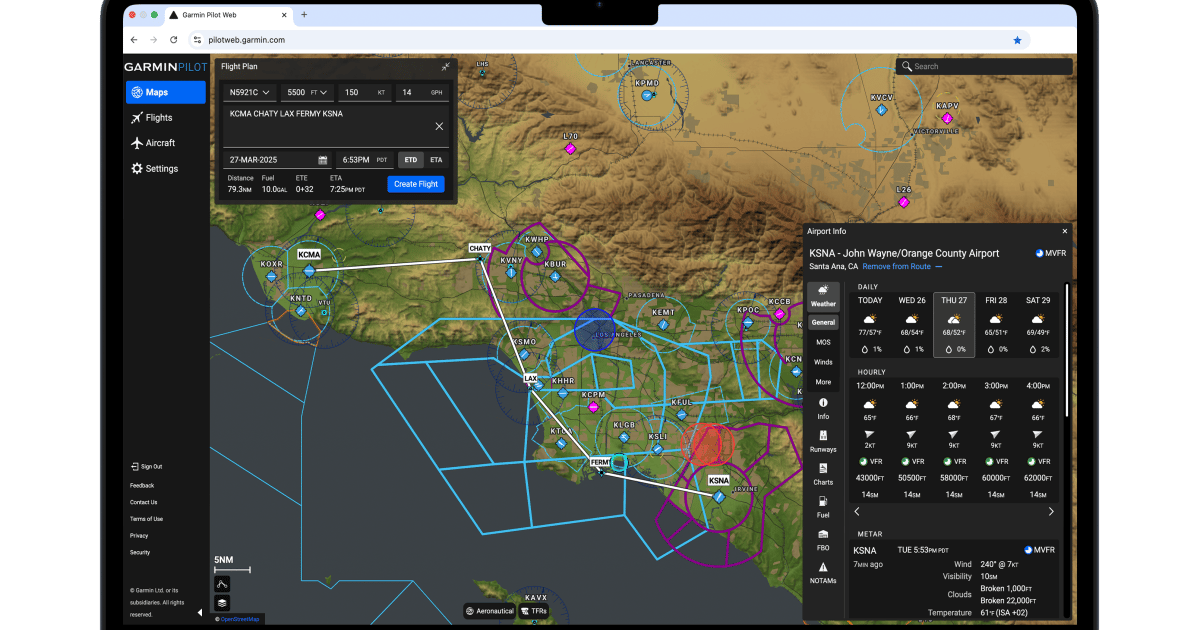Open the Charts section in Airport Info
This screenshot has height=630, width=1200.
pos(823,468)
